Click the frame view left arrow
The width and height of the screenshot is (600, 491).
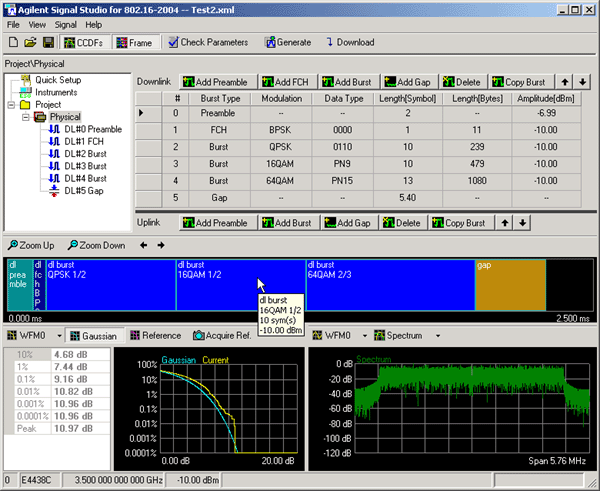tap(143, 245)
